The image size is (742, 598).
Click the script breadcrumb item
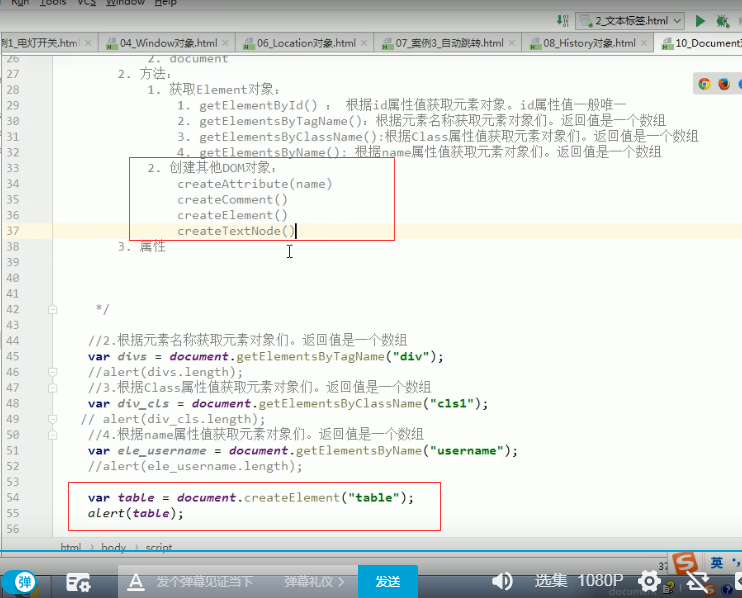point(159,547)
